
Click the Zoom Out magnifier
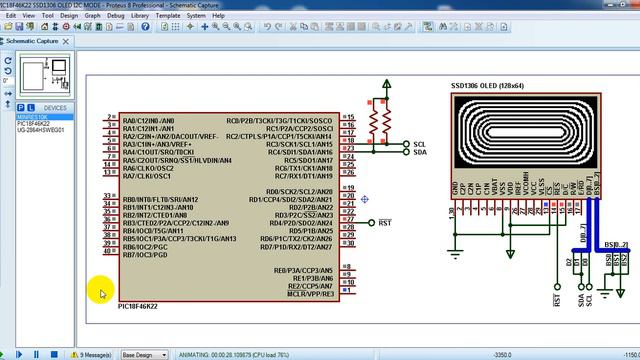click(x=226, y=27)
